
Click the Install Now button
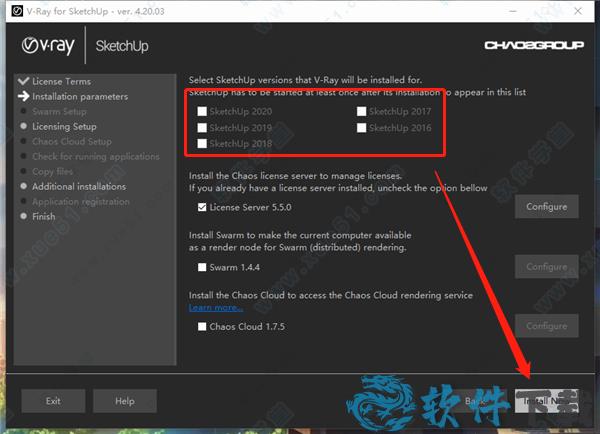click(x=546, y=401)
